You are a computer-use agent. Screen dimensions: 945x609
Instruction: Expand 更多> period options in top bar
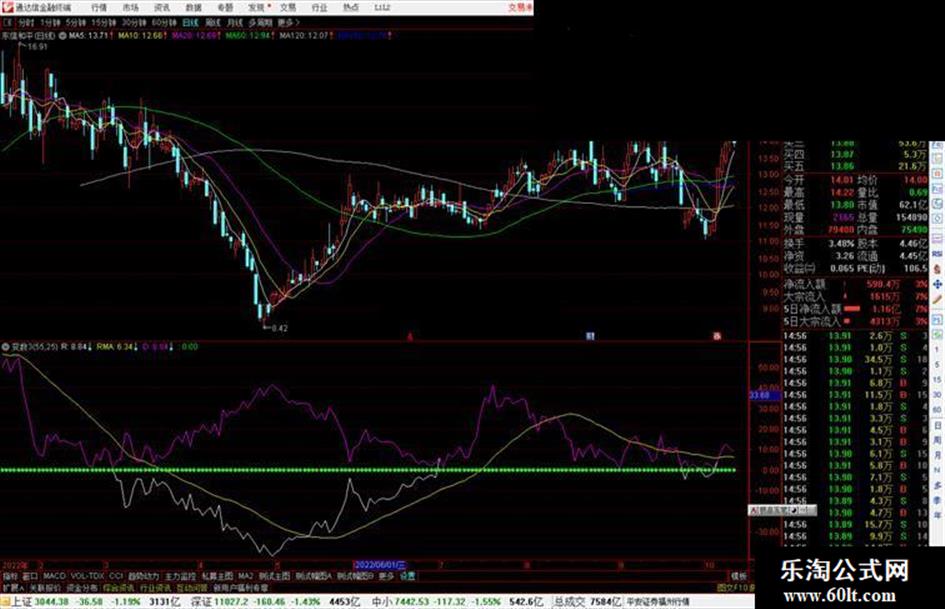coord(288,23)
